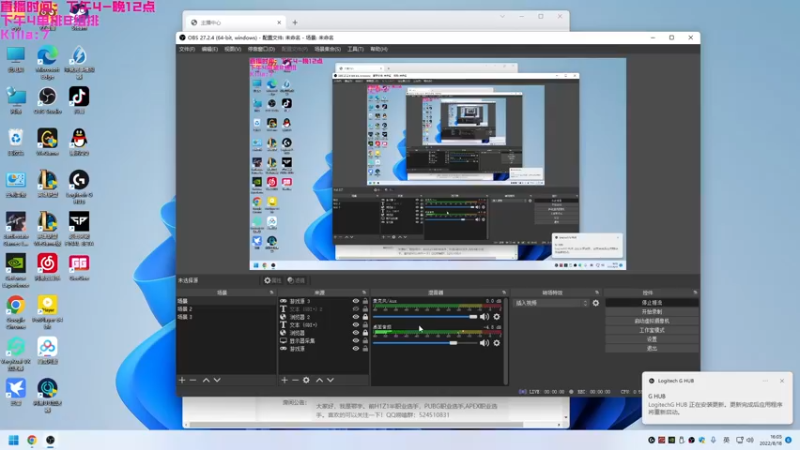
Task: Toggle visibility of 显示器采集 source
Action: coord(356,341)
